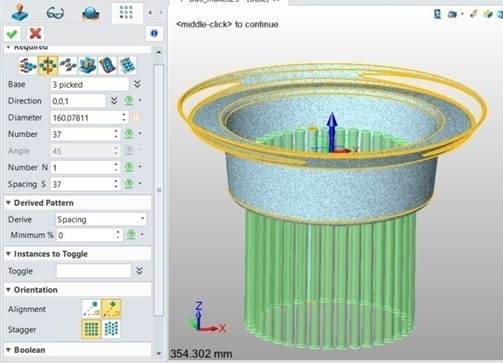Open the glasses view tab icon
503x363 pixels.
[x=55, y=13]
